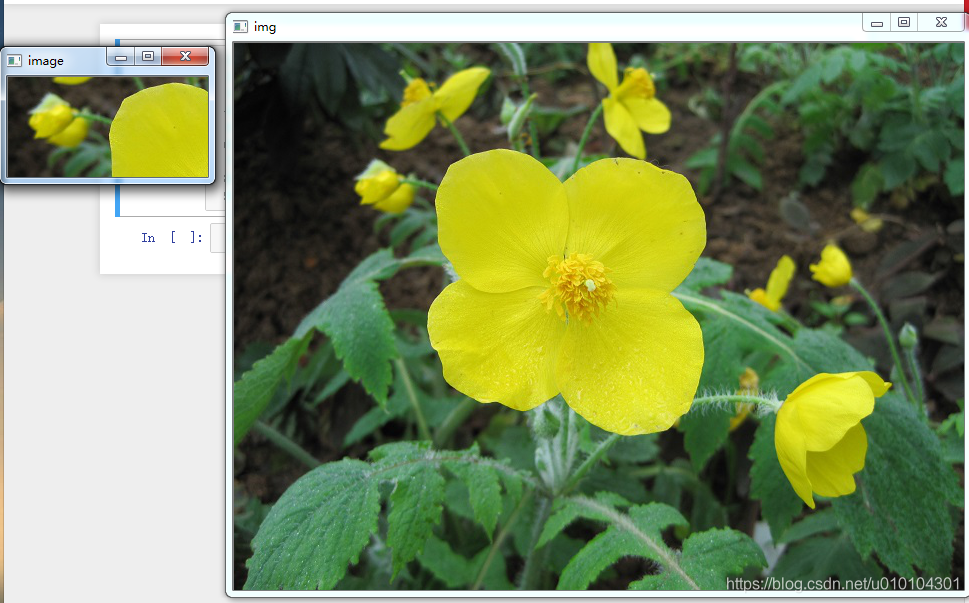Maximize the large 'img' window

click(903, 23)
